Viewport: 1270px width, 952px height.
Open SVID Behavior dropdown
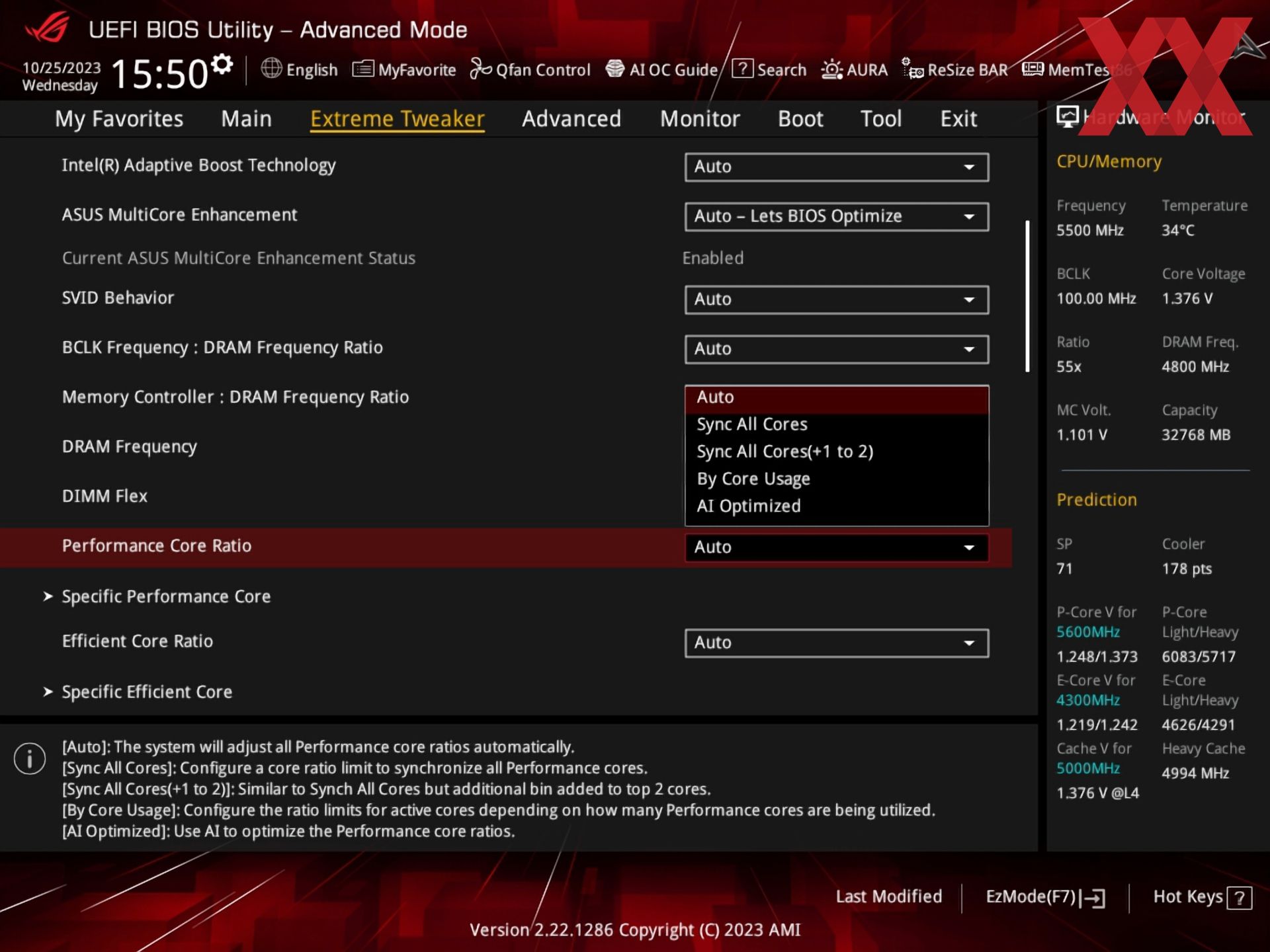click(837, 299)
